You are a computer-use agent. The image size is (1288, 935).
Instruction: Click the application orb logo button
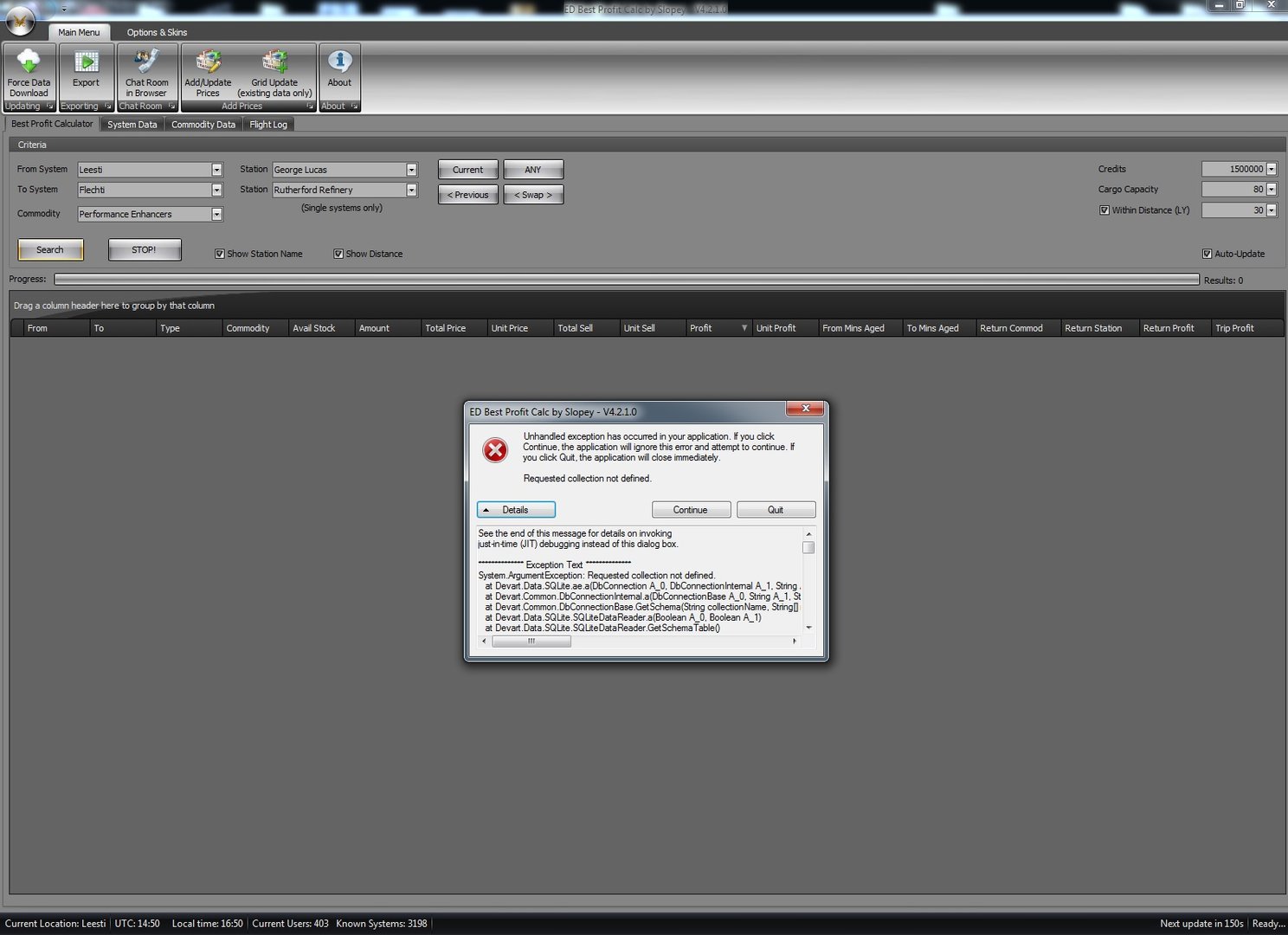point(20,21)
